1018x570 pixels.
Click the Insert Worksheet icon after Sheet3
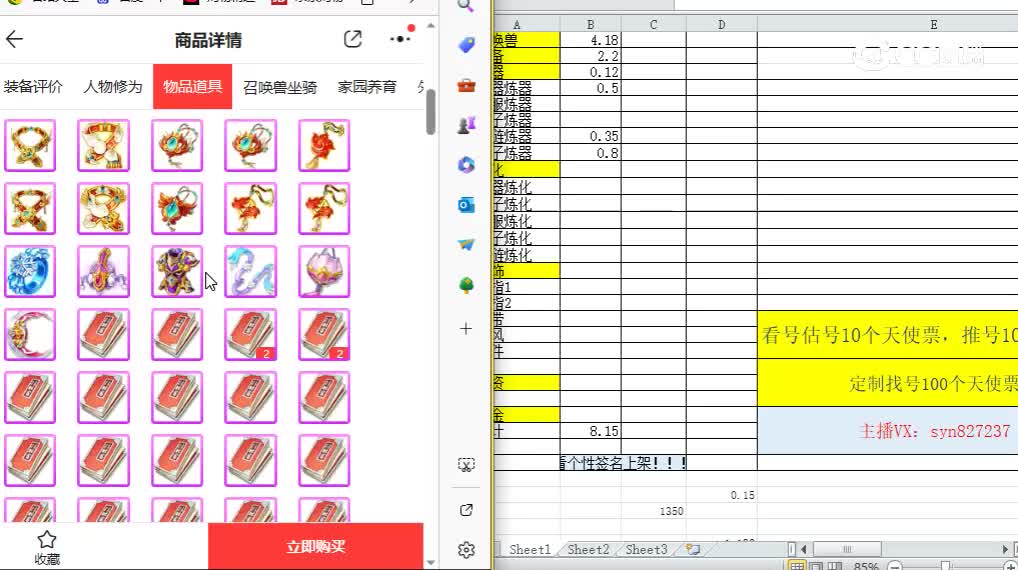click(693, 549)
